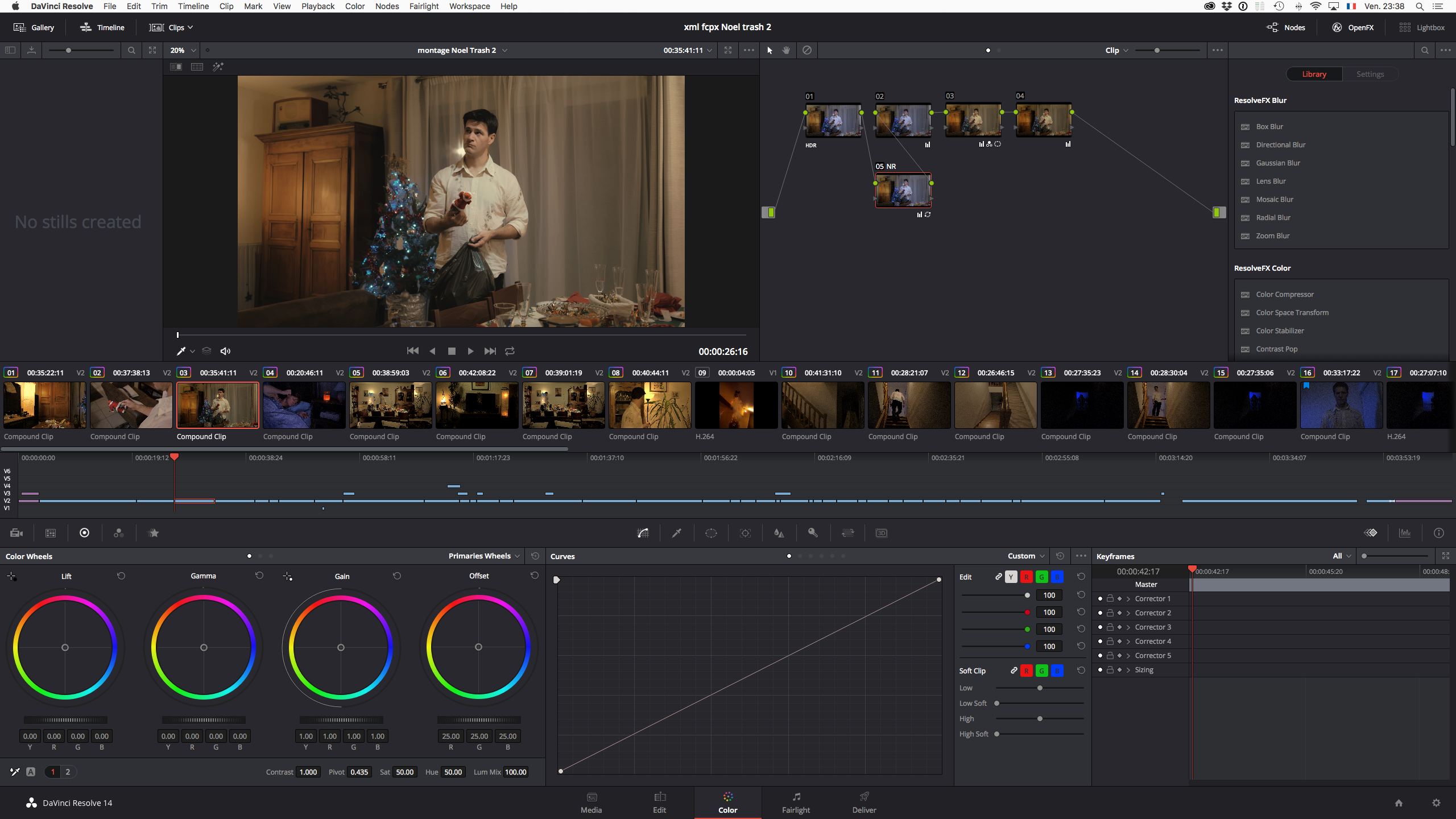Open the Color Match palette

pyautogui.click(x=51, y=533)
